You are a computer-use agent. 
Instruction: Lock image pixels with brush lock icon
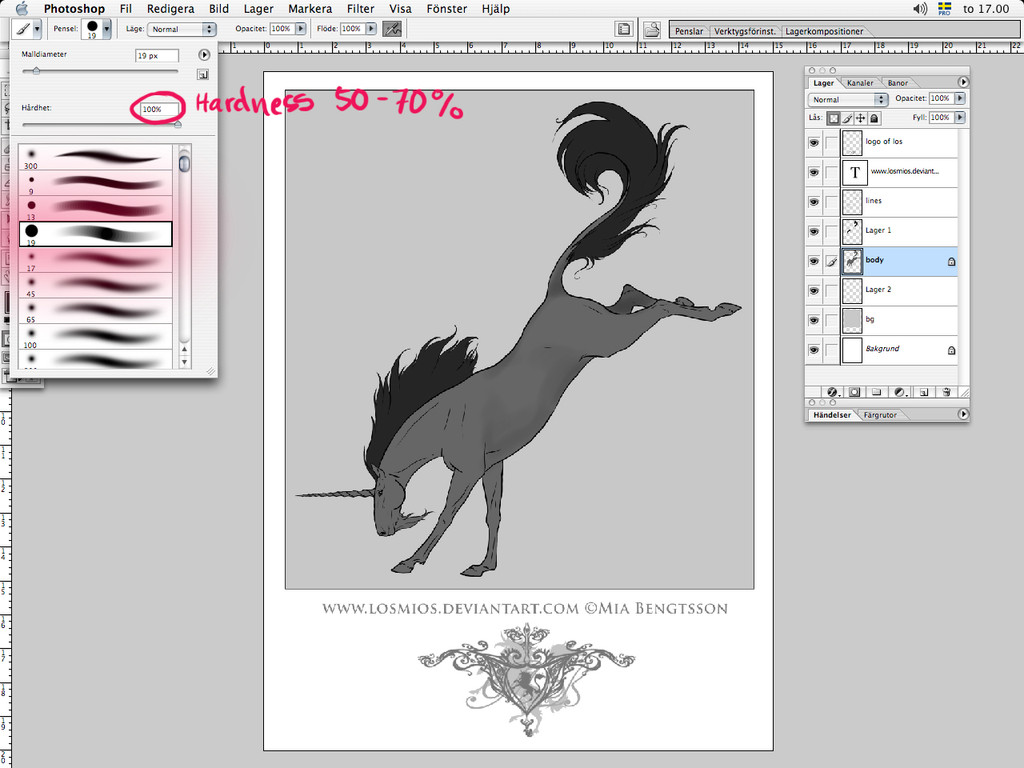point(847,118)
